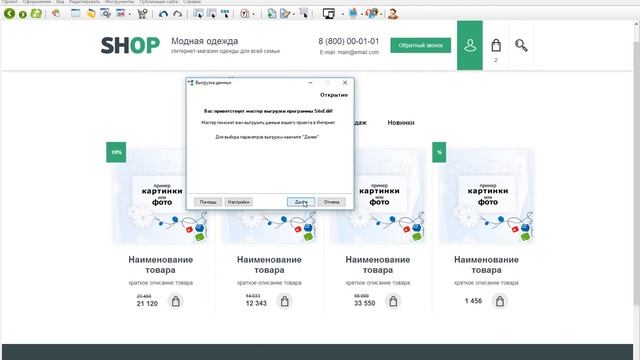
Task: Redo the last action
Action: (178, 14)
